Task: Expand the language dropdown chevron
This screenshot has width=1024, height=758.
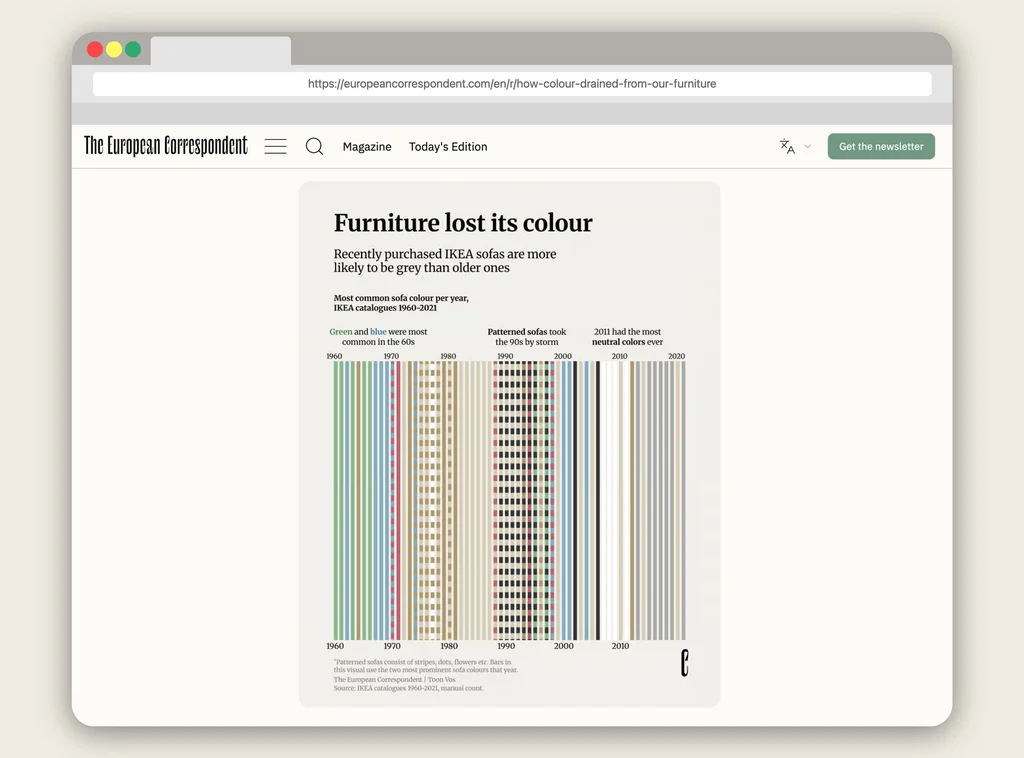Action: [808, 146]
